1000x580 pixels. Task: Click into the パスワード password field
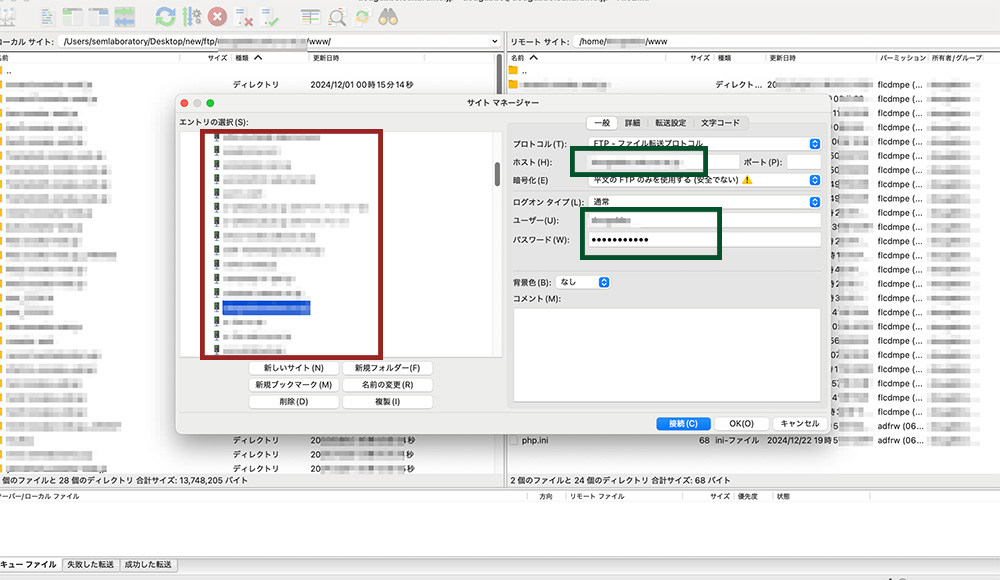[x=704, y=240]
